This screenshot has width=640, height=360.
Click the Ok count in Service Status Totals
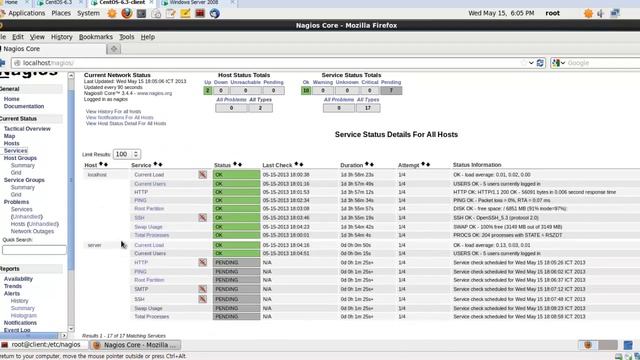click(306, 91)
